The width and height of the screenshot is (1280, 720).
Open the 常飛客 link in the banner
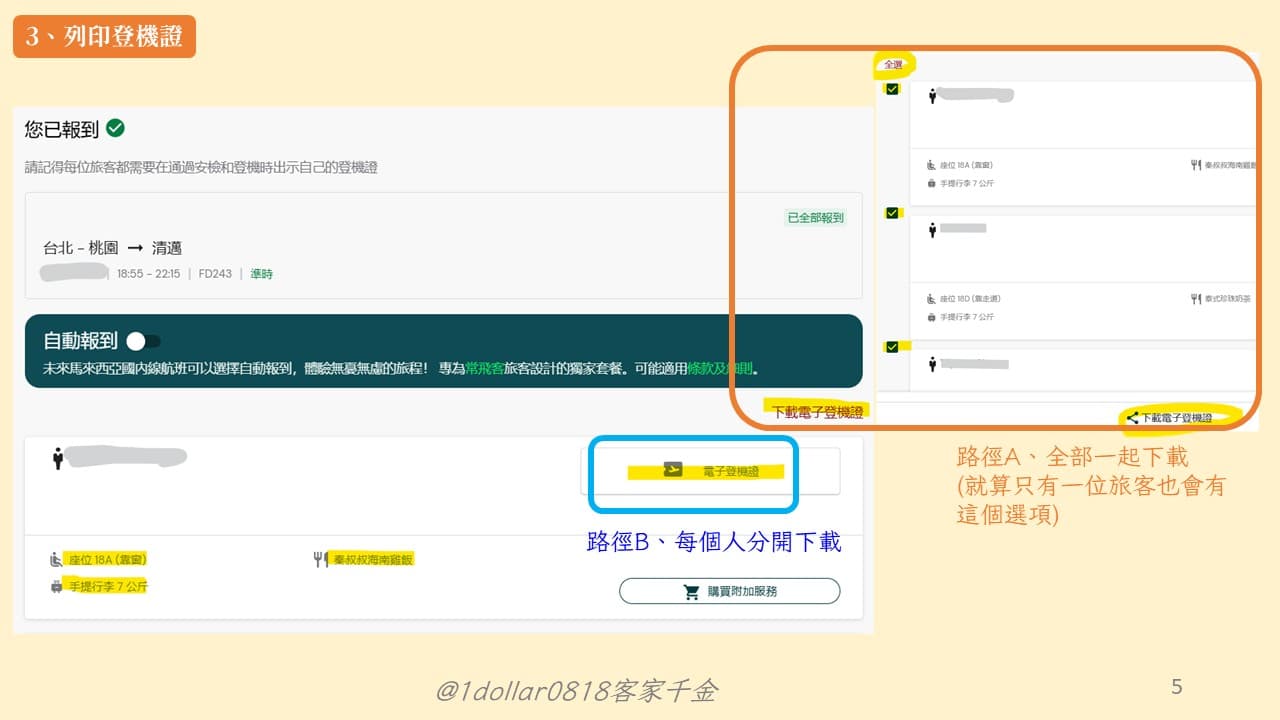coord(485,368)
